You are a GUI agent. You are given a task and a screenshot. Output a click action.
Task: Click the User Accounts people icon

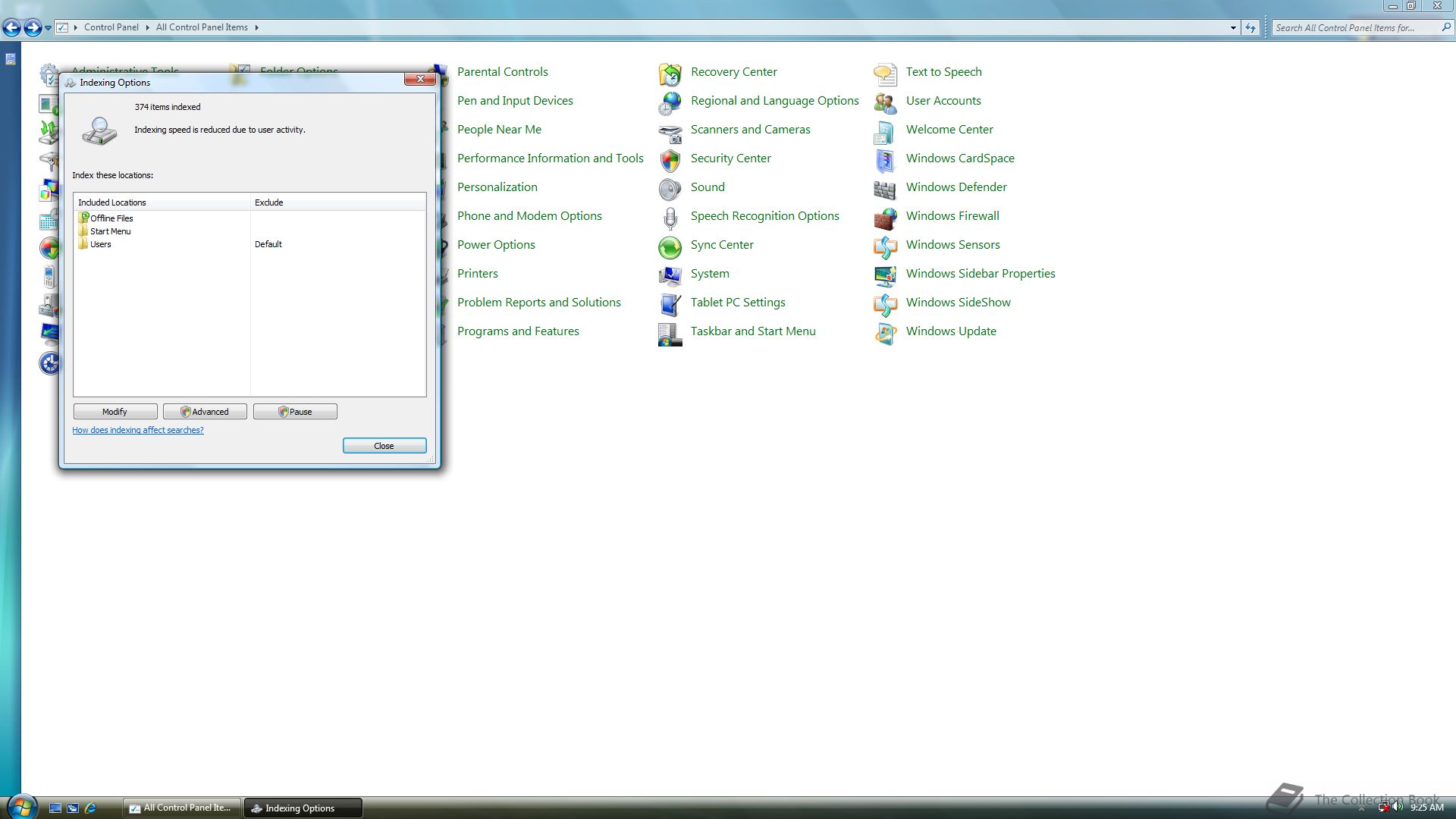885,102
